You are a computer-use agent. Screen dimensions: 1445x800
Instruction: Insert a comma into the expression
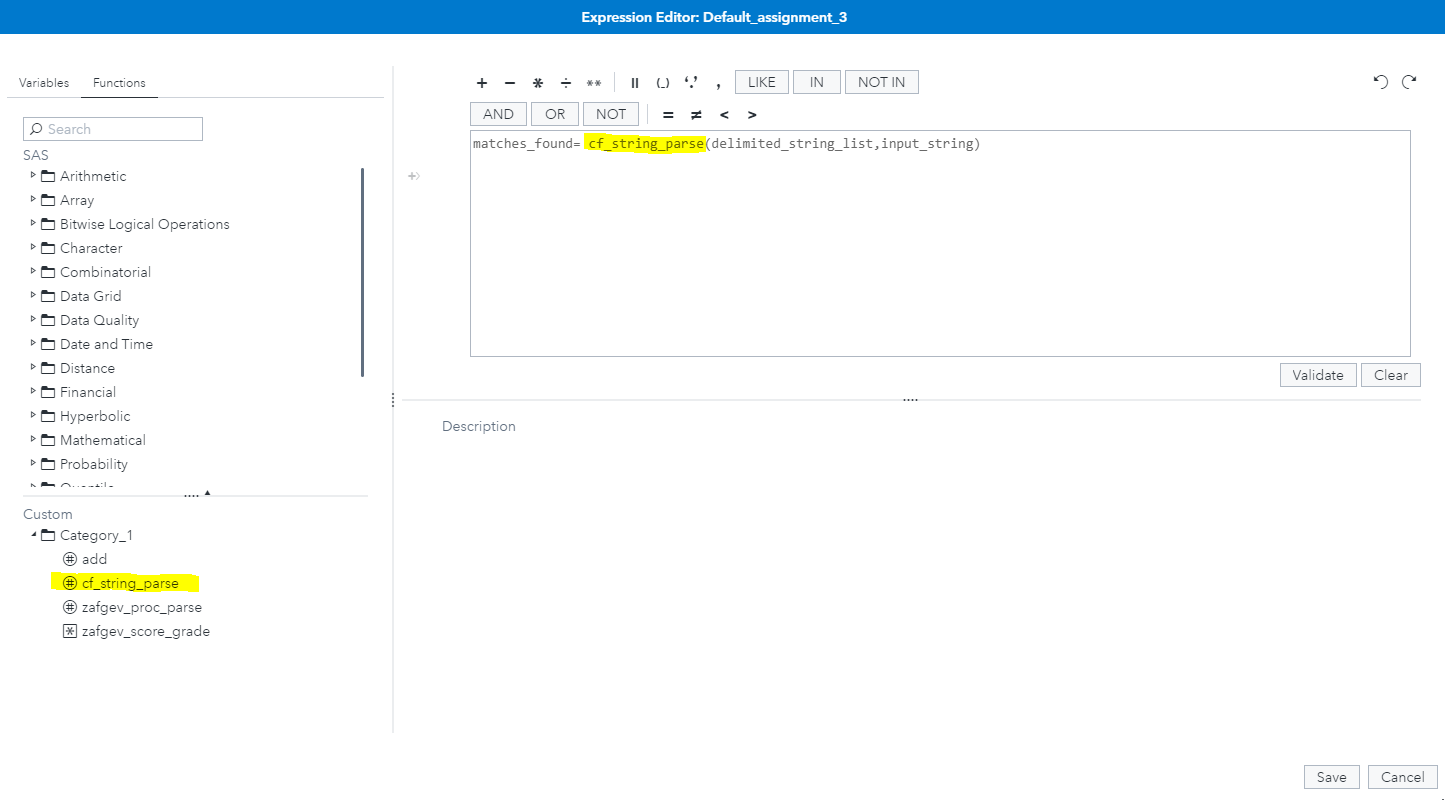718,83
